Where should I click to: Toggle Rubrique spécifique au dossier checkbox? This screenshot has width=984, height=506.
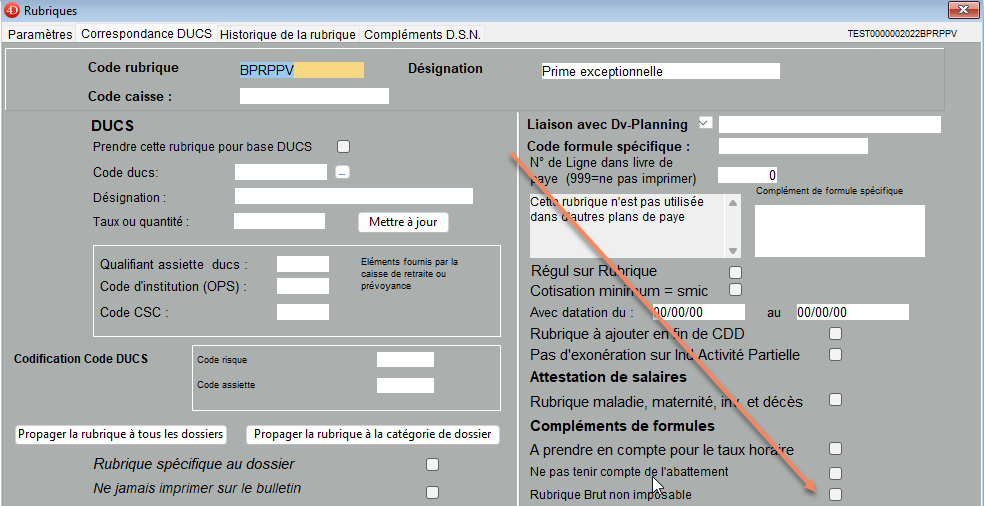pyautogui.click(x=432, y=465)
